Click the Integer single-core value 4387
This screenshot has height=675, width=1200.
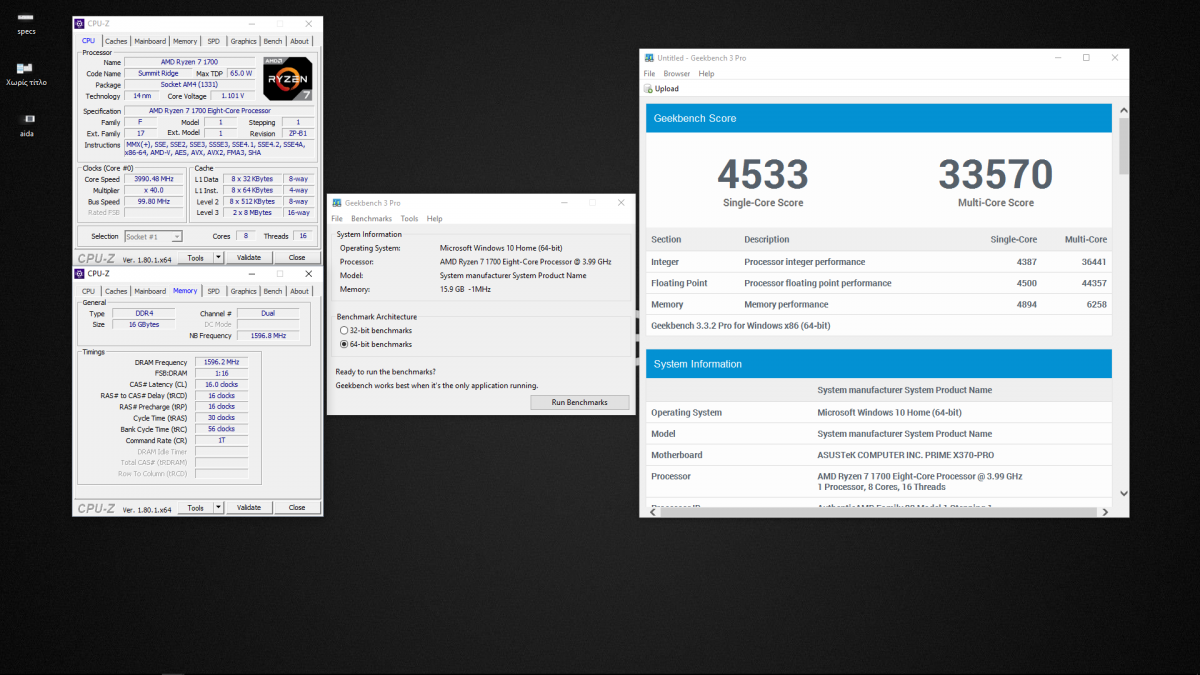1026,262
